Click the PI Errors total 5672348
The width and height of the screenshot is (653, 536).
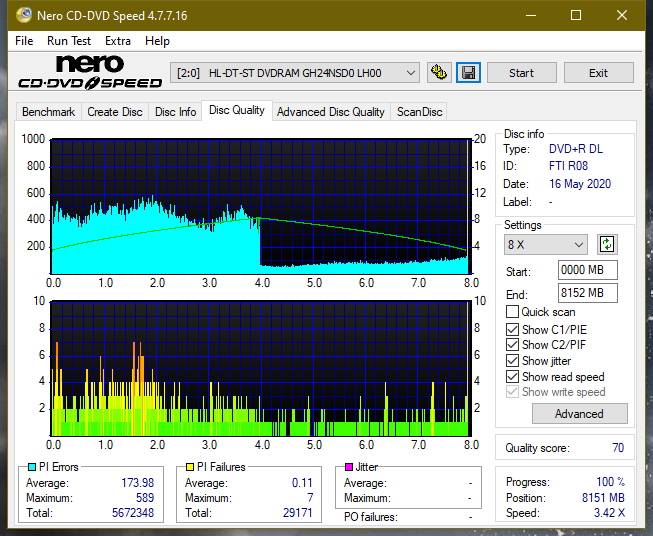click(x=133, y=513)
